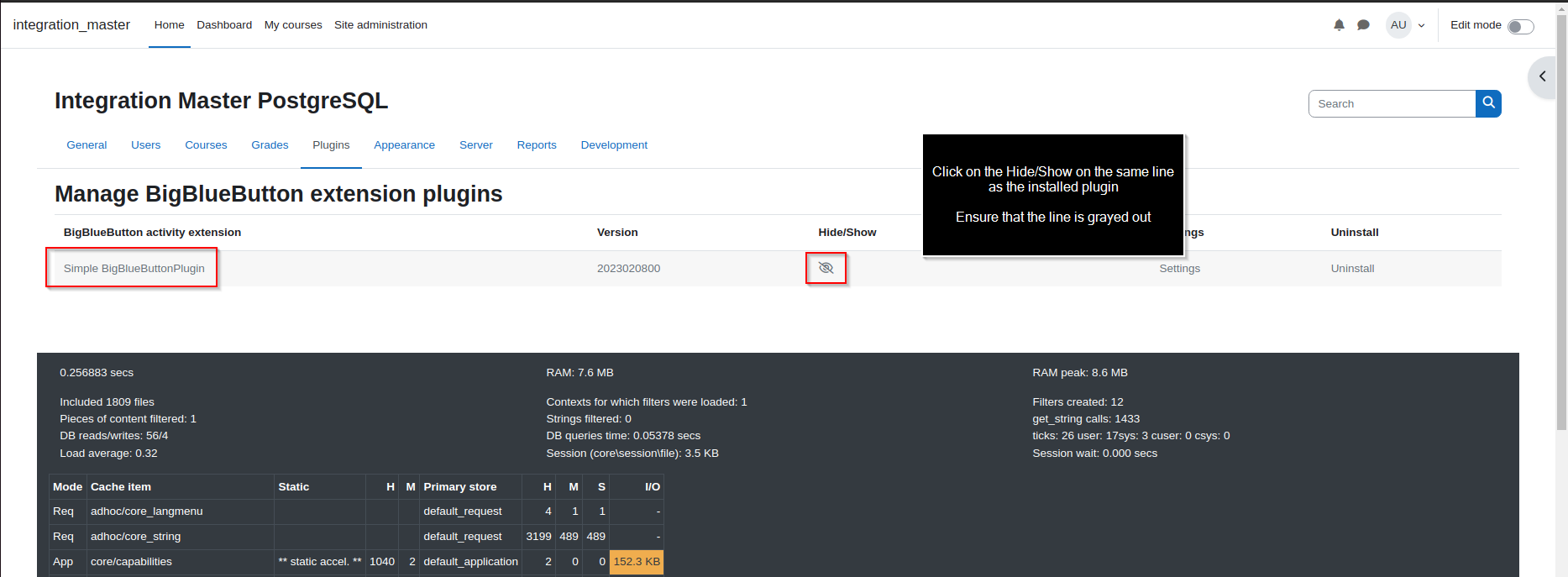Click the integration_master site brand
The image size is (1568, 577).
[x=71, y=25]
